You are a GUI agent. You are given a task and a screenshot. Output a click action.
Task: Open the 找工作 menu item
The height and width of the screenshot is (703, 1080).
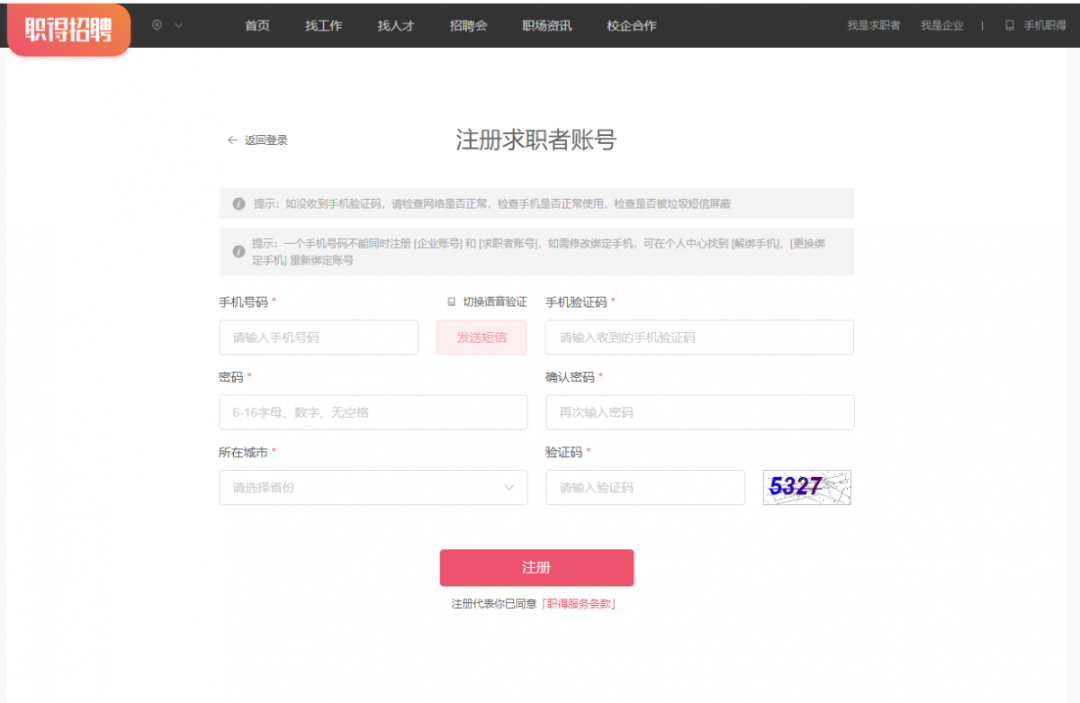323,26
